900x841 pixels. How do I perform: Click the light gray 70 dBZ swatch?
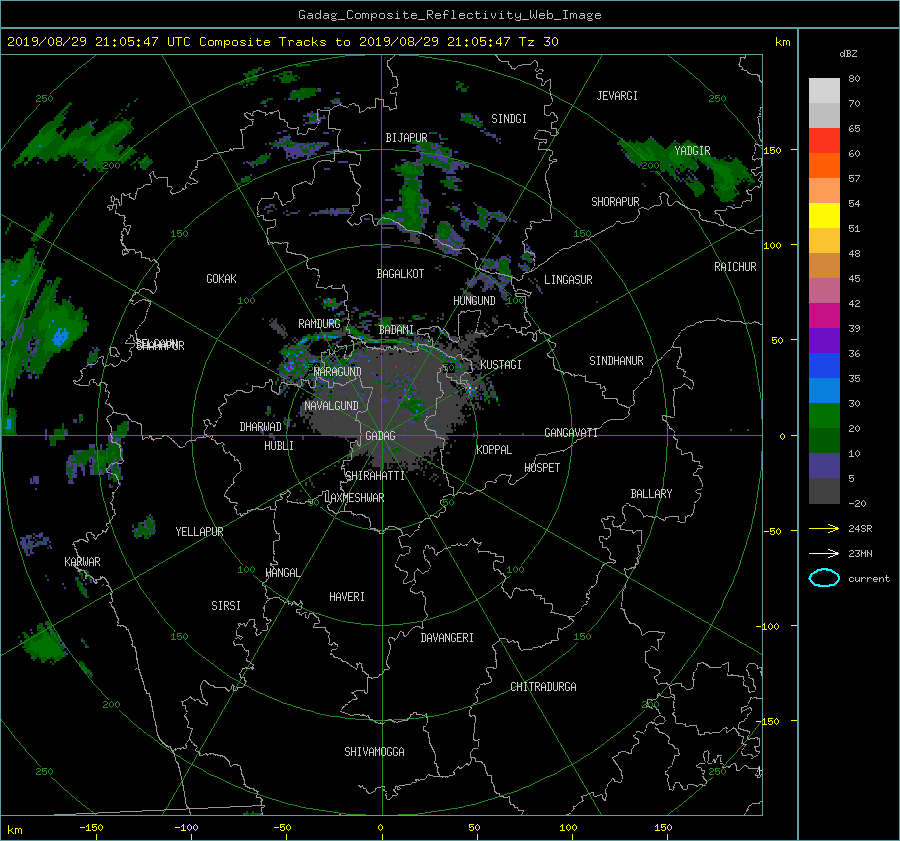pos(824,91)
